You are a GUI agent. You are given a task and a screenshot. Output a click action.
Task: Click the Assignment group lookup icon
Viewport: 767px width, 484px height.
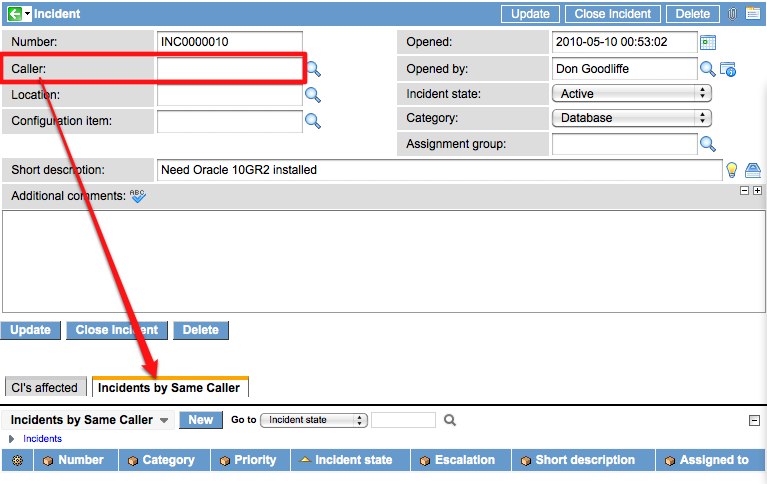(708, 144)
